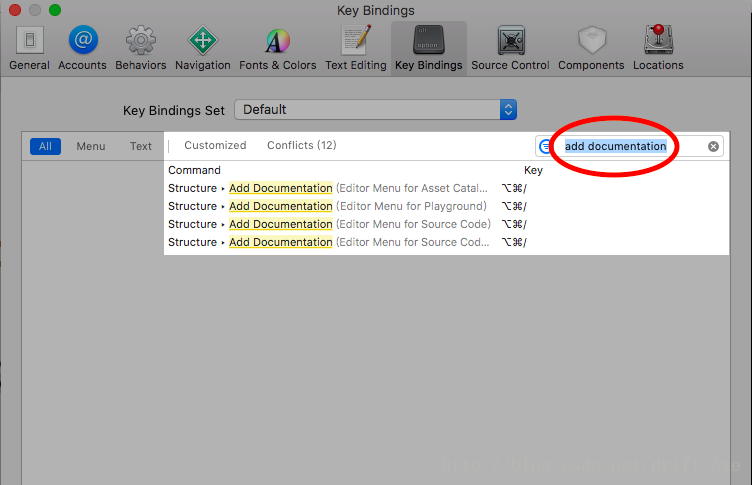Click the key shortcut for Source Cod… row

pyautogui.click(x=514, y=242)
